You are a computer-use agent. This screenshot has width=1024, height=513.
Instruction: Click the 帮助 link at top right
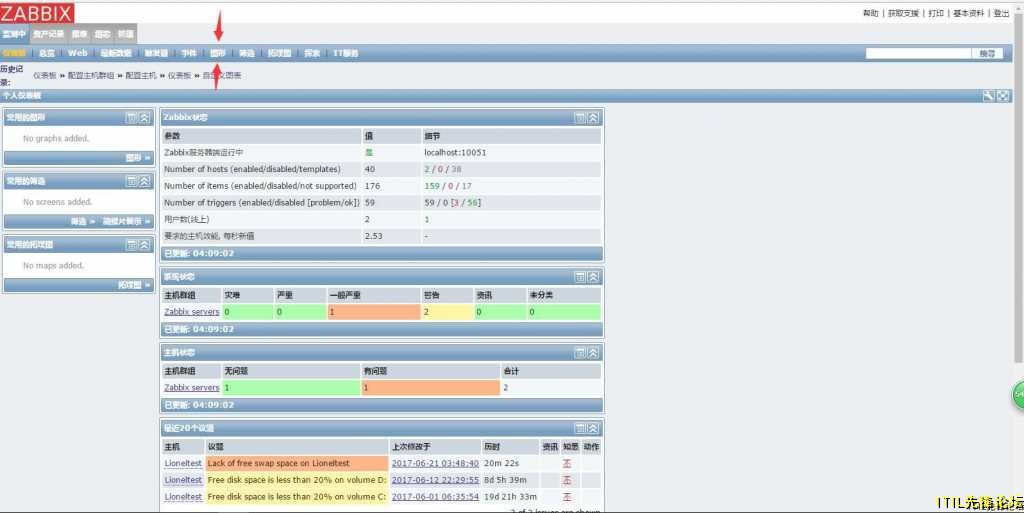click(x=871, y=13)
